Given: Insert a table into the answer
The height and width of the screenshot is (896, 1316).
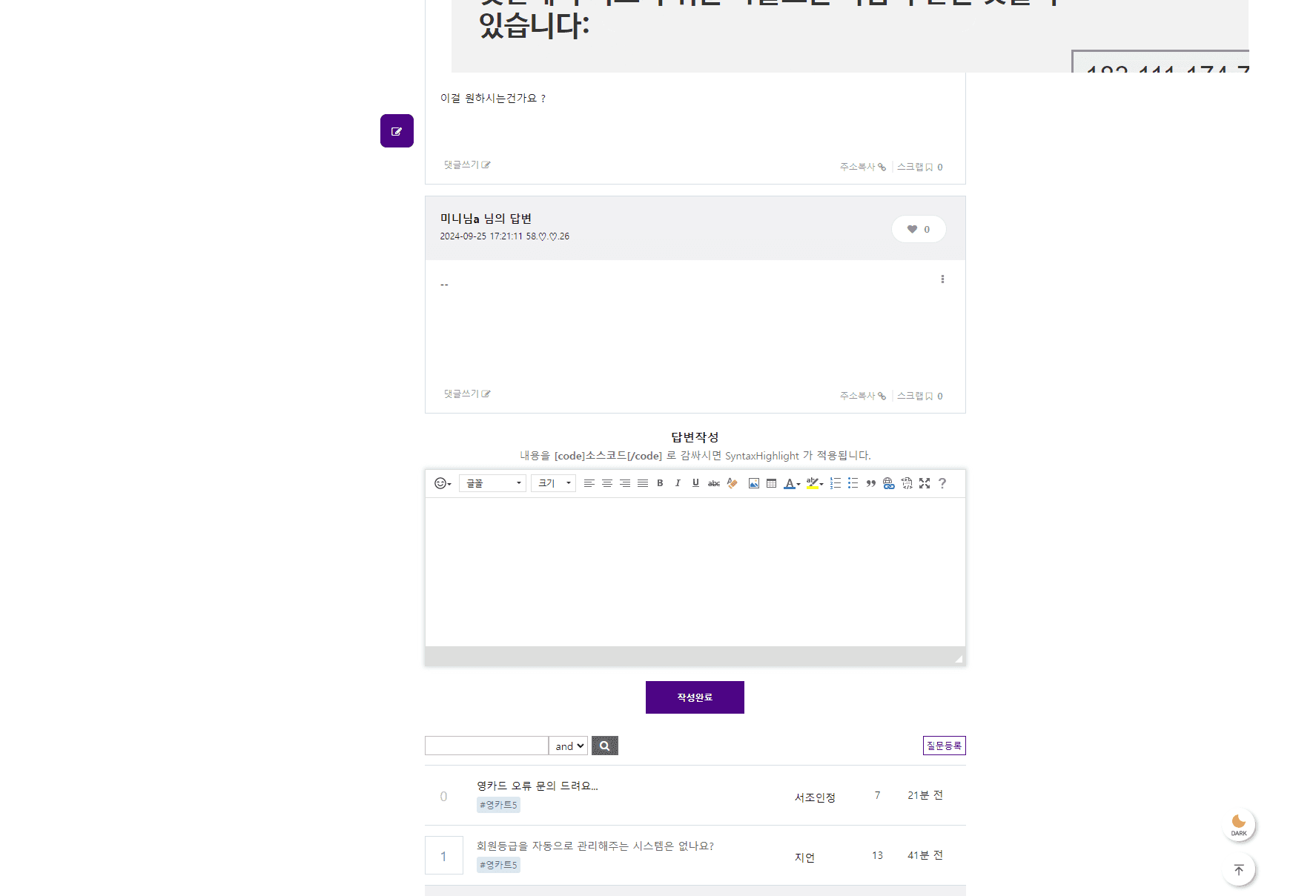Looking at the screenshot, I should [771, 483].
